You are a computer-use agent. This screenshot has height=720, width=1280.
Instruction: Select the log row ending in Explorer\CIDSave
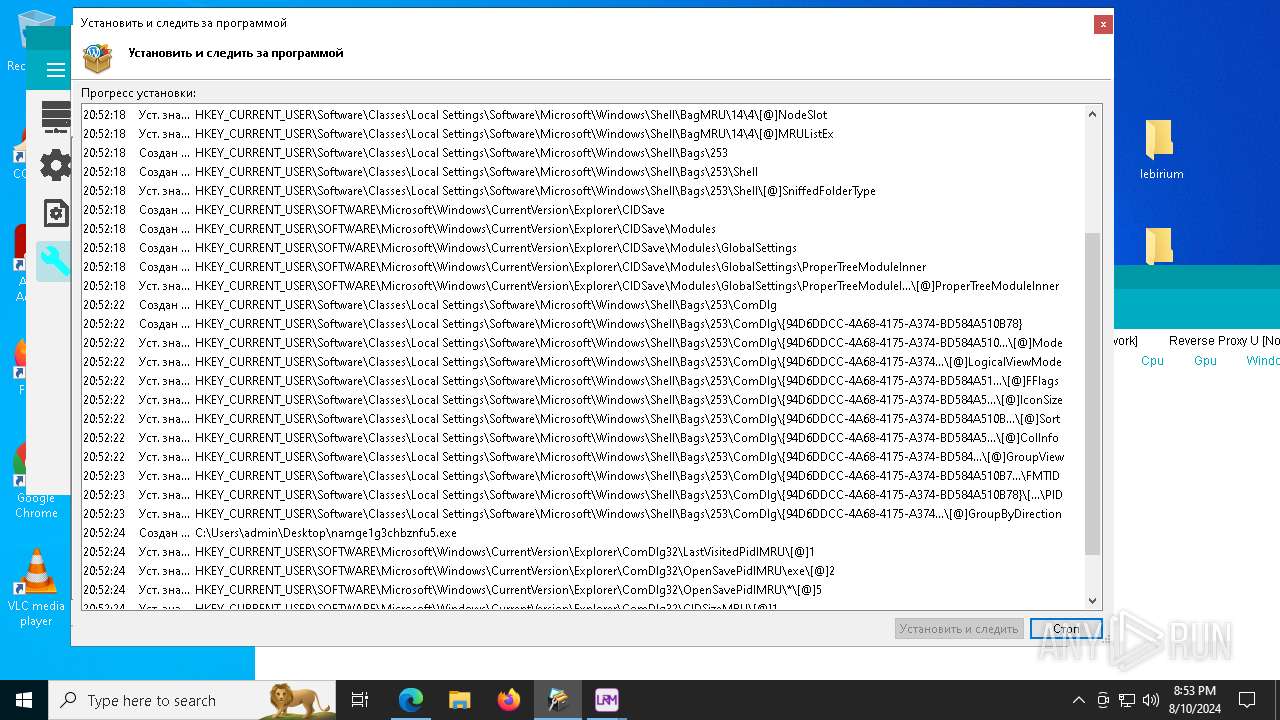tap(583, 210)
